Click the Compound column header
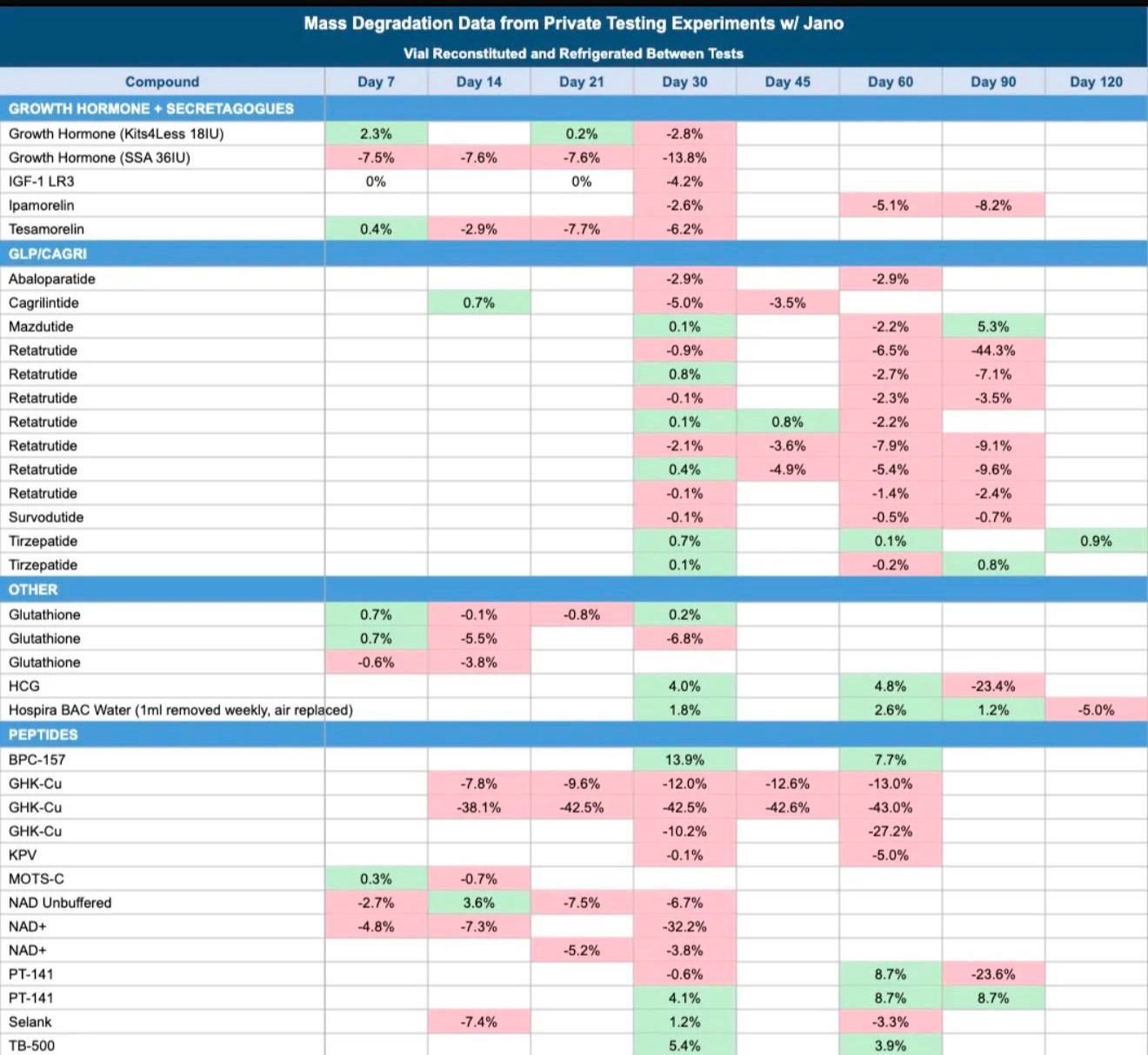Viewport: 1148px width, 1055px height. 162,82
